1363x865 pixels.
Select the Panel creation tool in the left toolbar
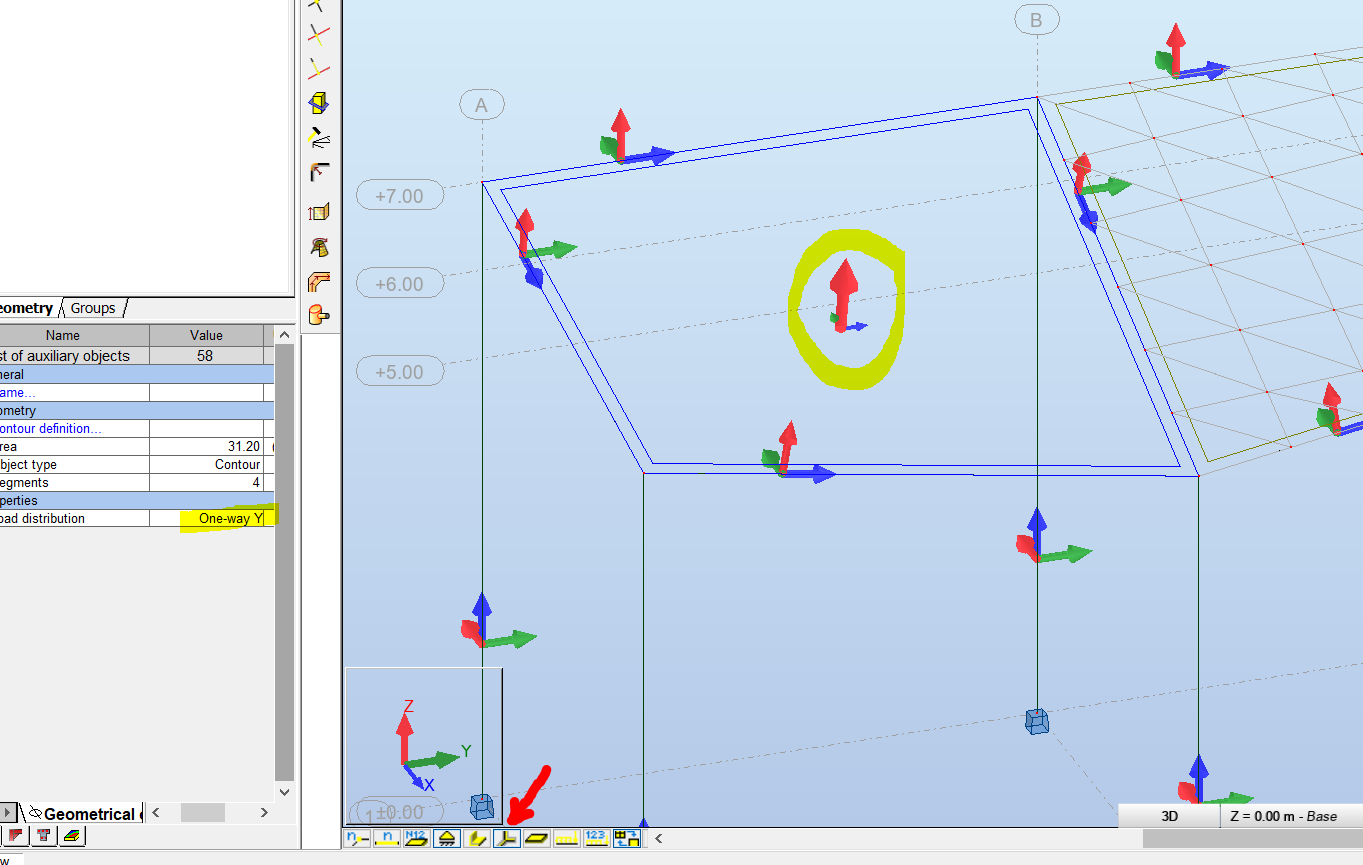[x=318, y=102]
